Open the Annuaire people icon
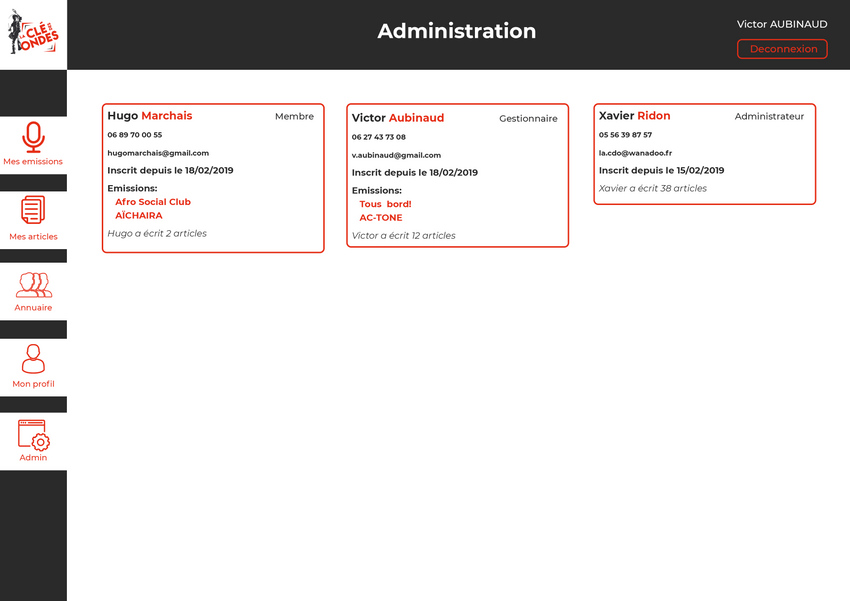The width and height of the screenshot is (850, 601). point(33,285)
